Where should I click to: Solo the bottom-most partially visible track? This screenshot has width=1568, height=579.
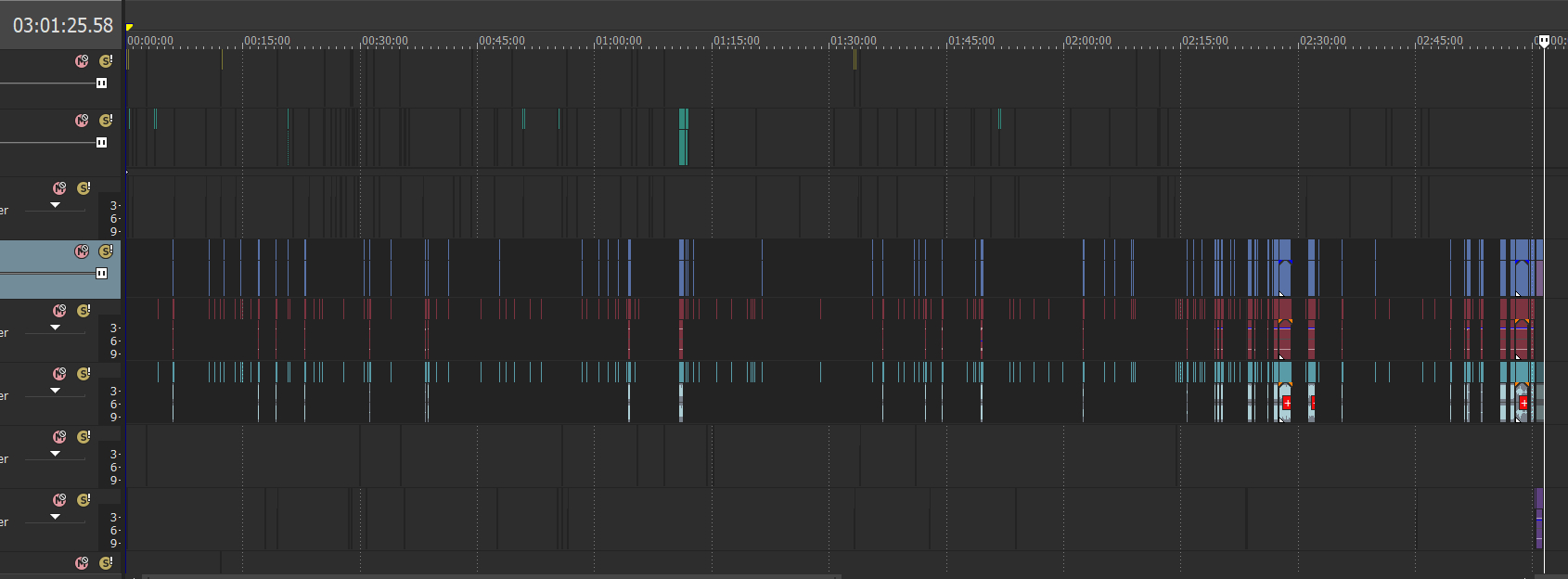(x=106, y=563)
